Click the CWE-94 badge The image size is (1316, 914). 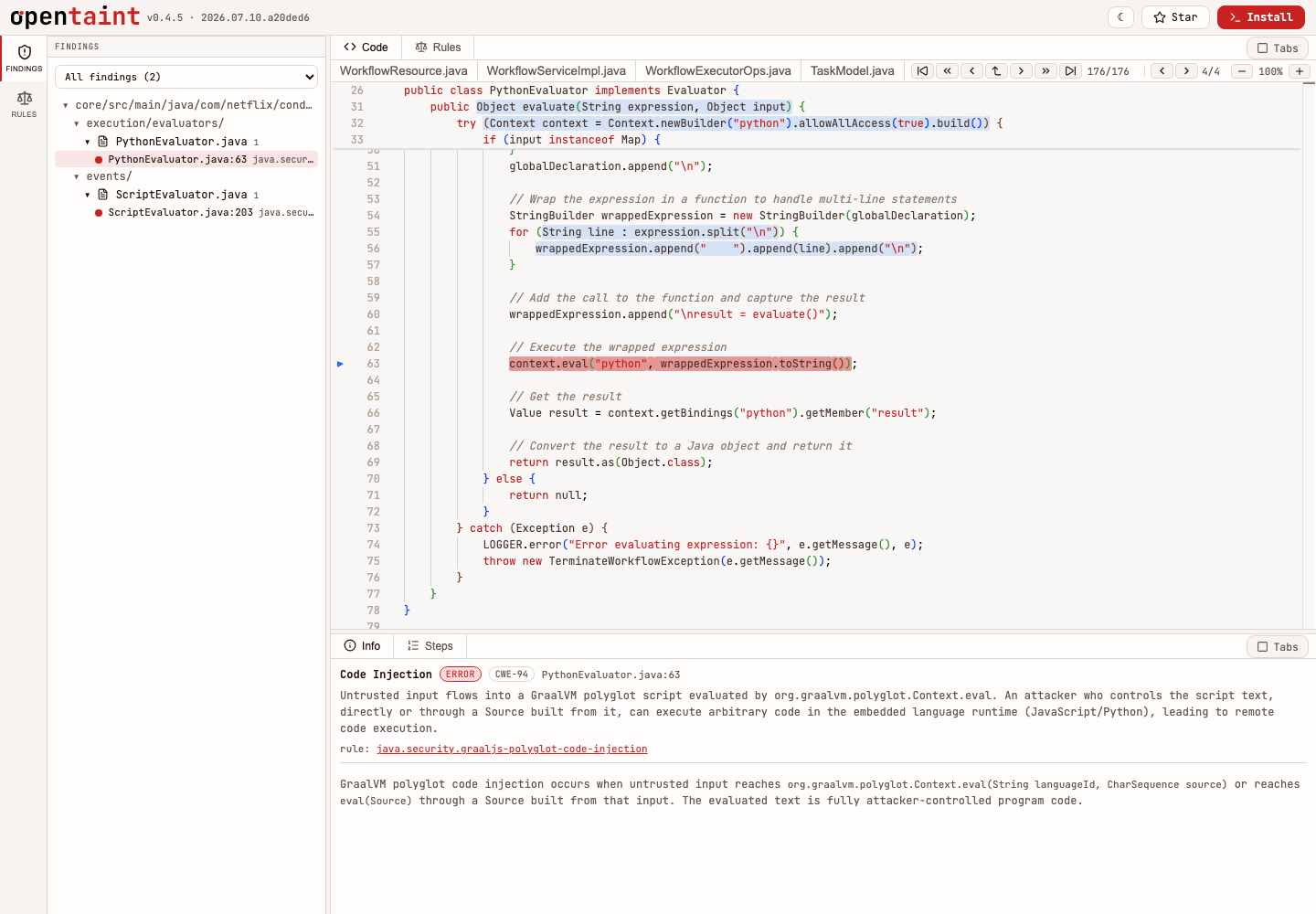click(512, 675)
